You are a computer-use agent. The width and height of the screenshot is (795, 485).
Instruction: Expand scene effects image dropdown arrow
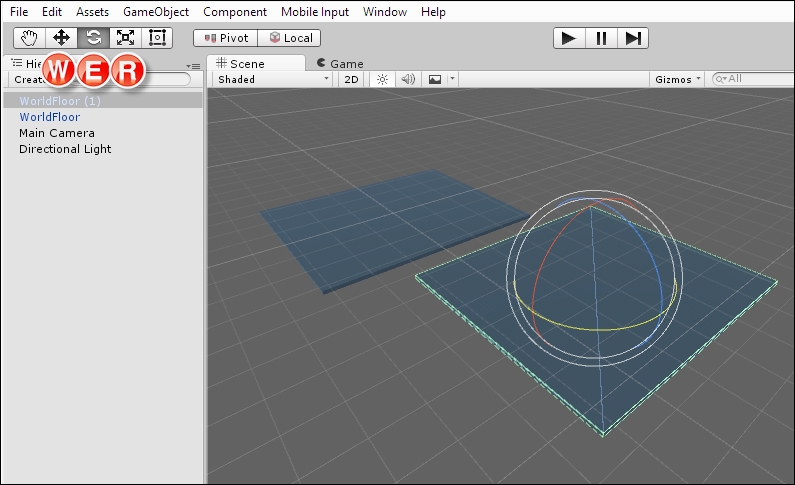(x=453, y=79)
